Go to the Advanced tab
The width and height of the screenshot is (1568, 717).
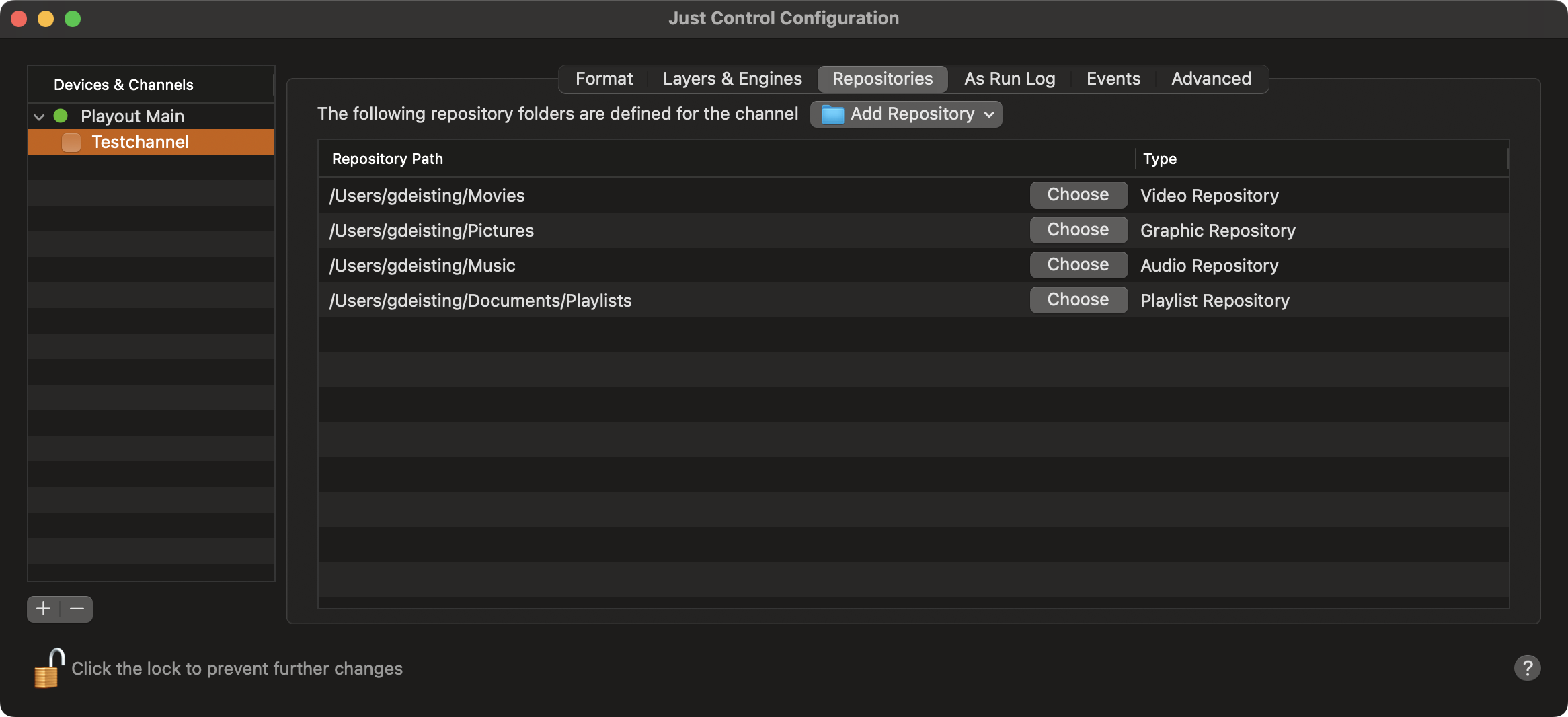[x=1211, y=79]
